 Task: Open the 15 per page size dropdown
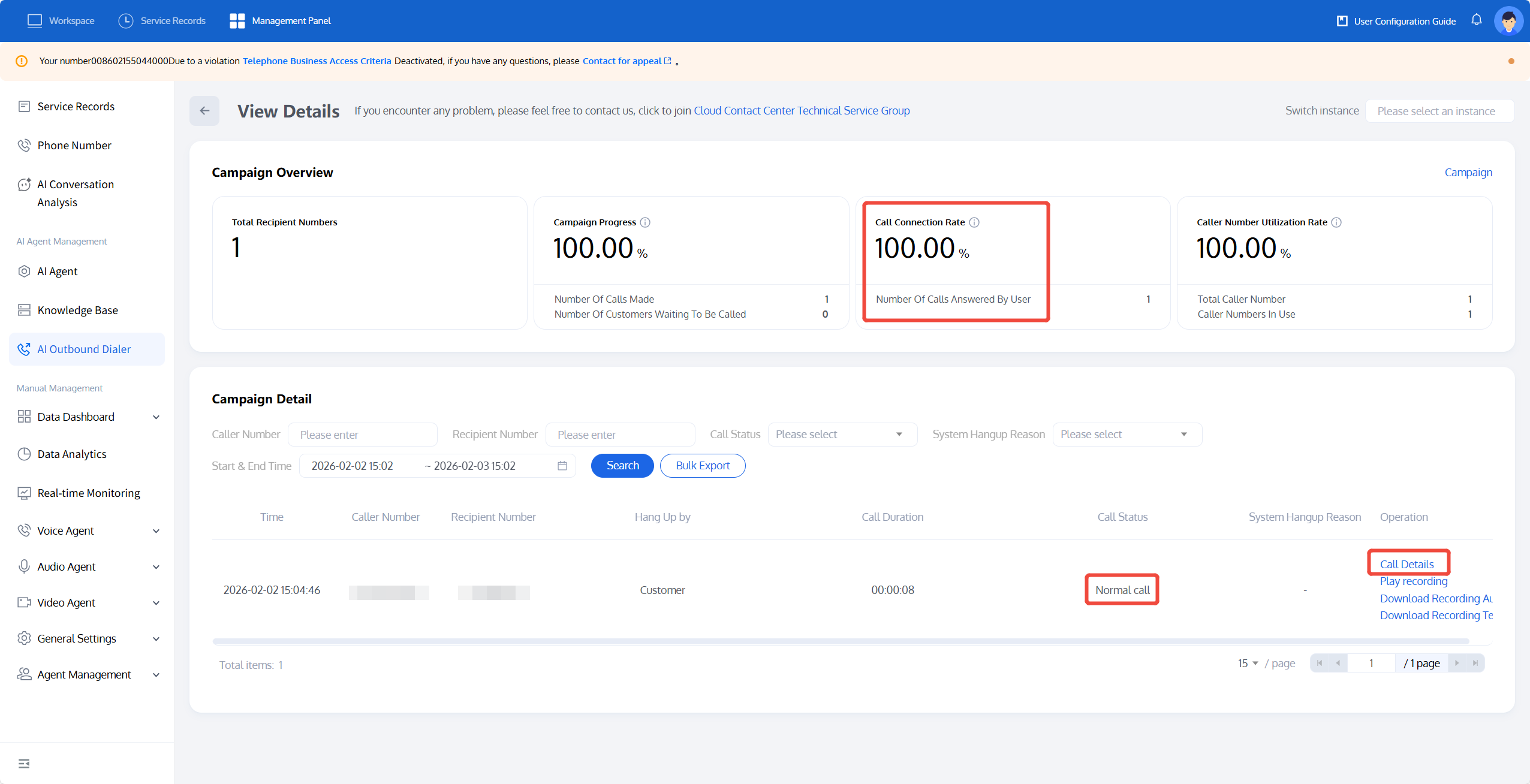pos(1248,663)
